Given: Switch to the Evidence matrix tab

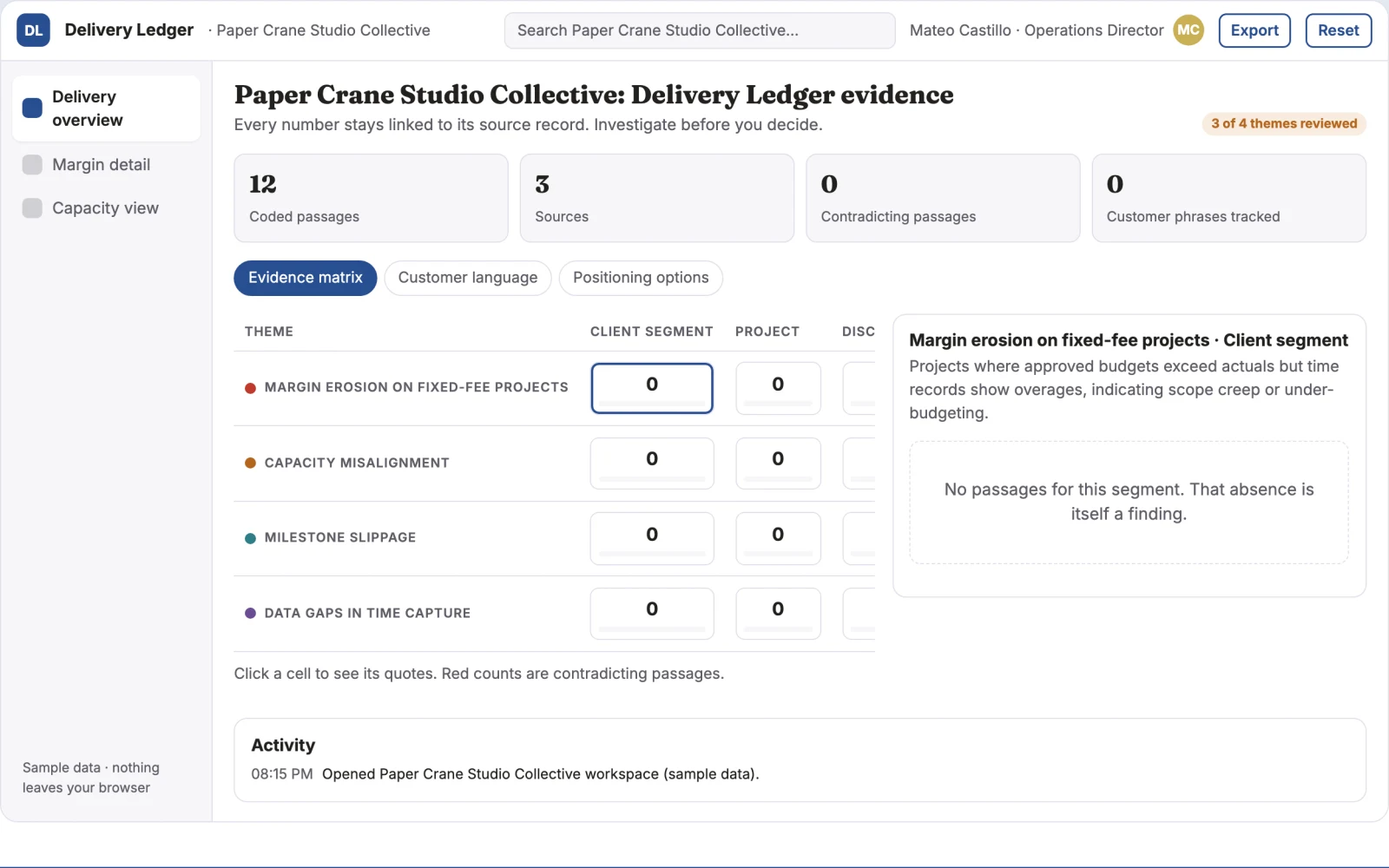Looking at the screenshot, I should (x=306, y=278).
